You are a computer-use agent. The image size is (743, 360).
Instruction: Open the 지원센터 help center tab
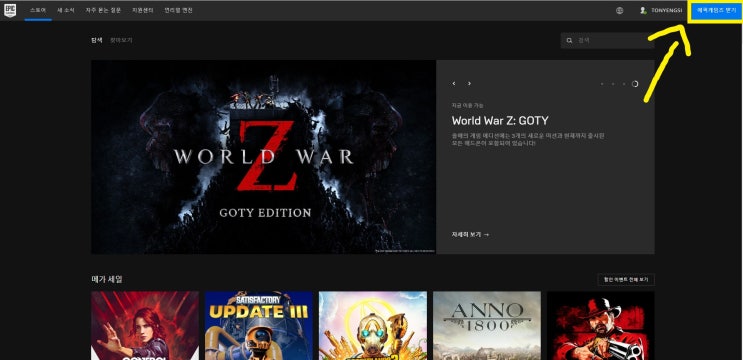click(x=143, y=10)
